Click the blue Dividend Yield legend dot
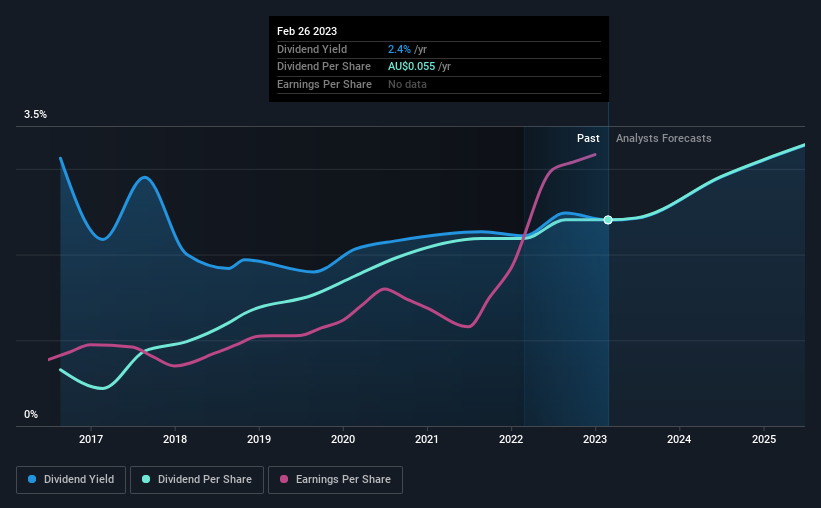 [32, 479]
